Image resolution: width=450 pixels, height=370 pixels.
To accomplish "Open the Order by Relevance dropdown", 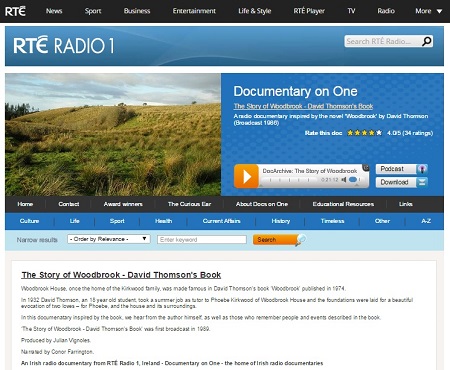I will coord(109,239).
